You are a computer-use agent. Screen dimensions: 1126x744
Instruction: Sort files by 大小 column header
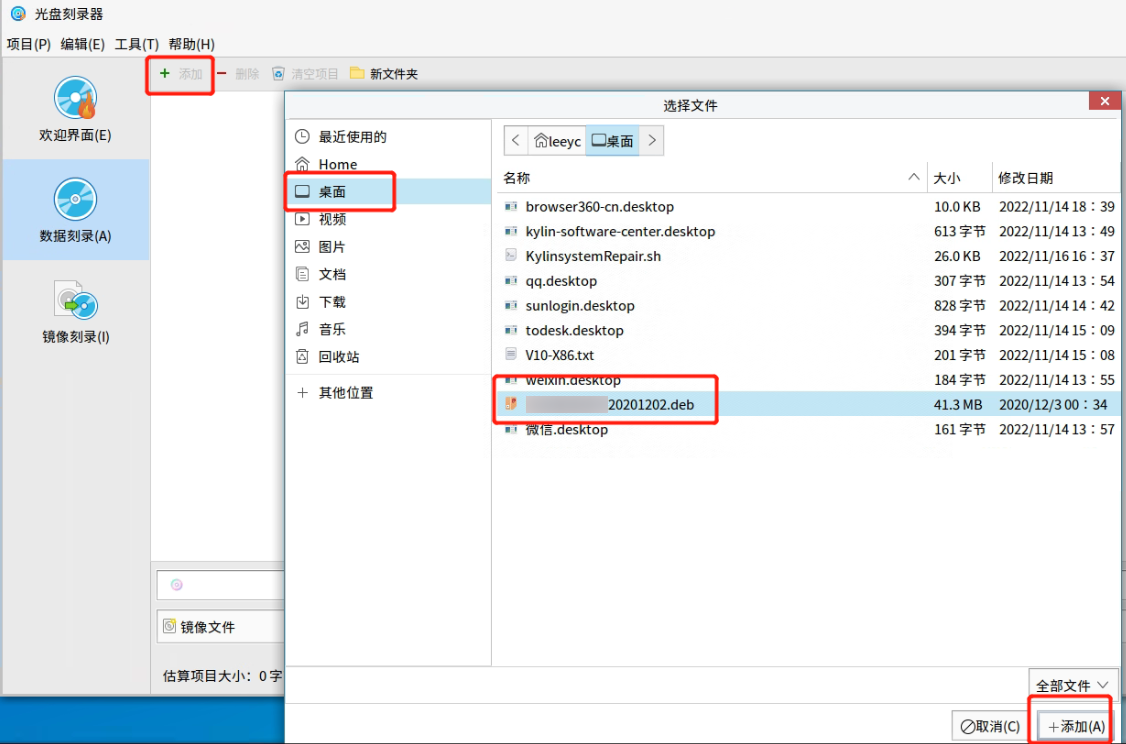(959, 177)
